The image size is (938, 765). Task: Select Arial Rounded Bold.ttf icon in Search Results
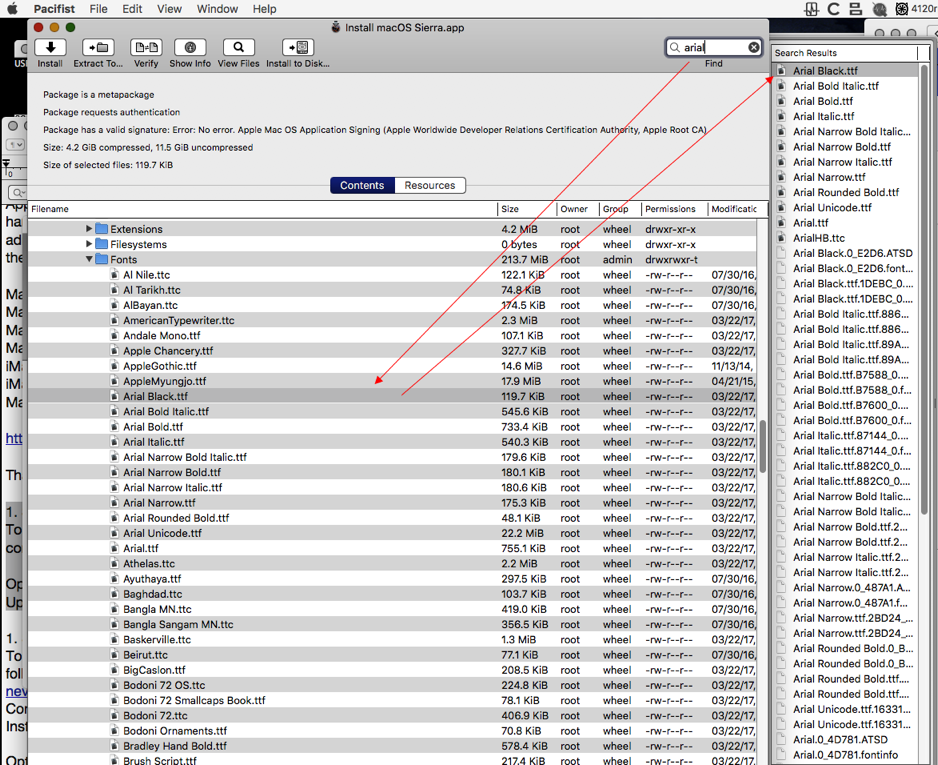[x=781, y=192]
